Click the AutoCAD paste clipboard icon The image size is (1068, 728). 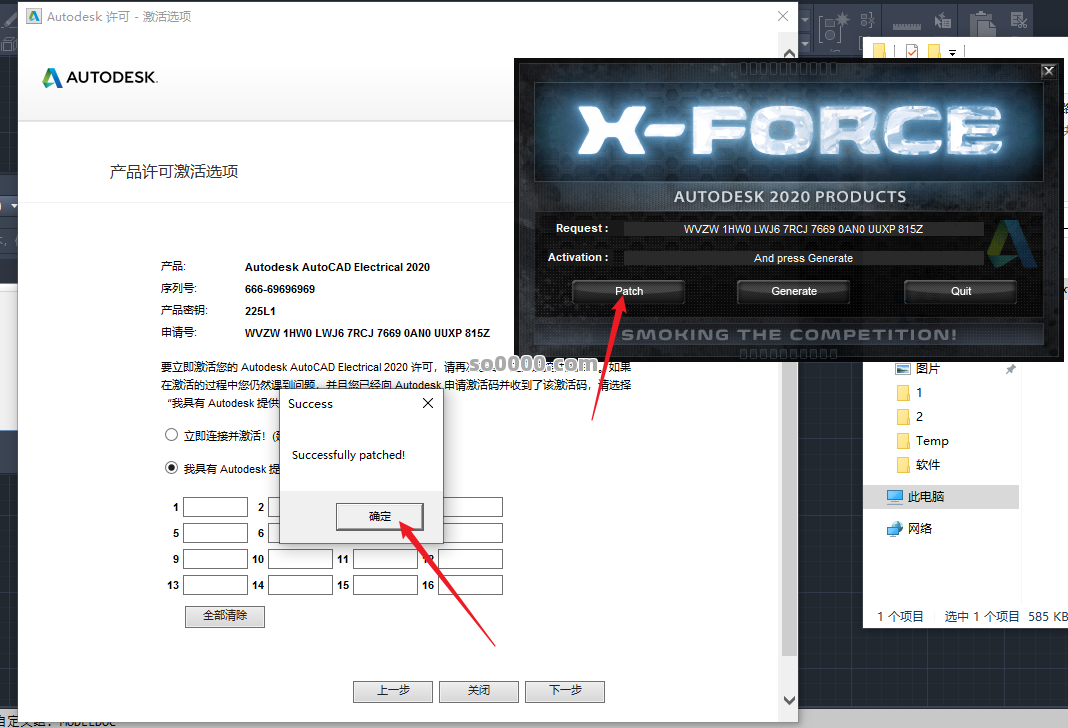981,24
